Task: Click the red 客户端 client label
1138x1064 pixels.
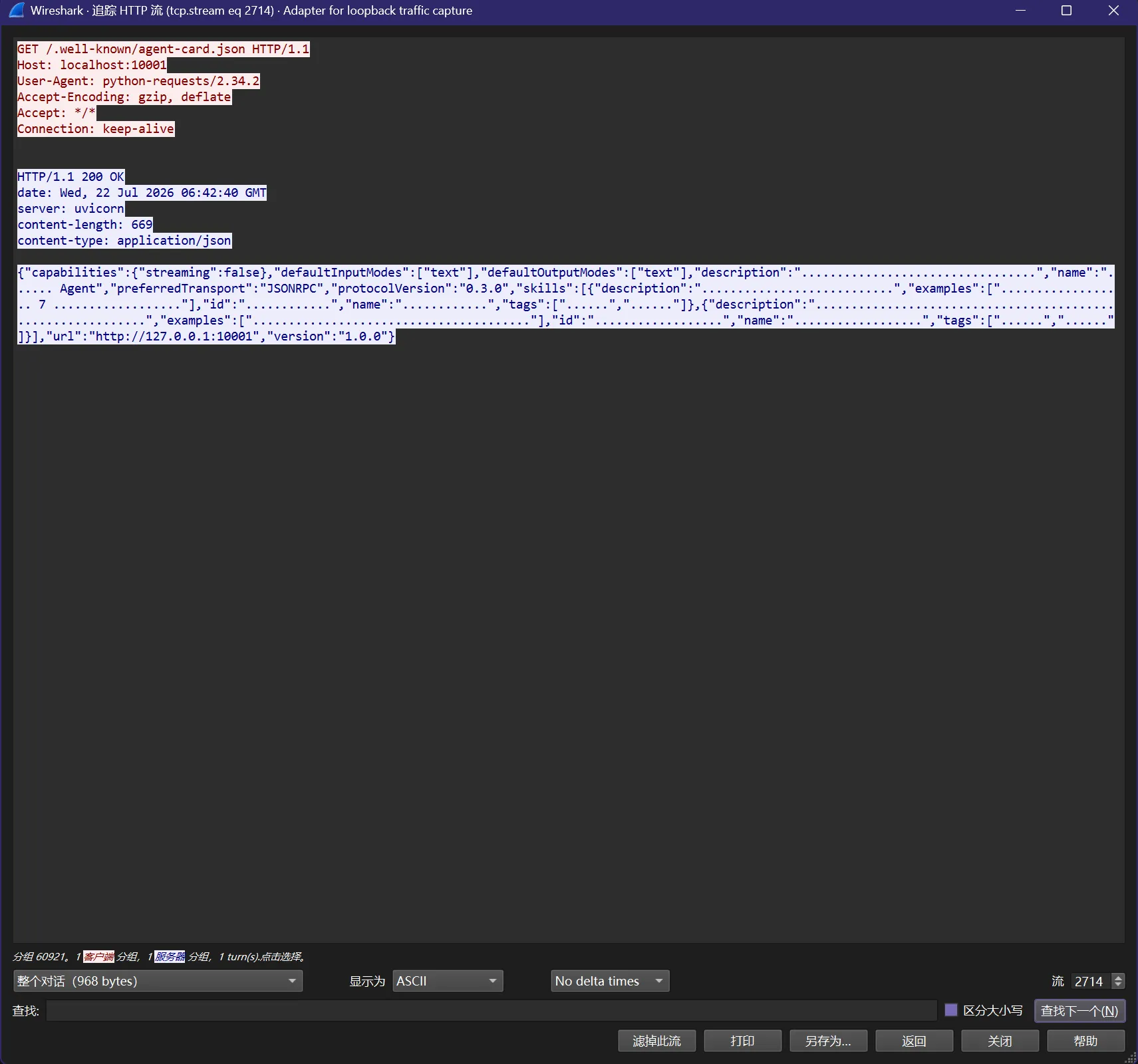Action: coord(98,956)
